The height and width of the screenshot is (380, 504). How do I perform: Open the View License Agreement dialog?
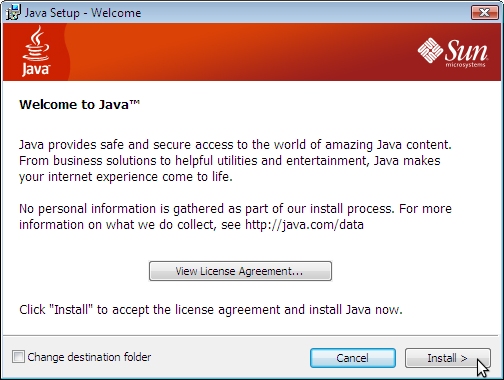240,271
